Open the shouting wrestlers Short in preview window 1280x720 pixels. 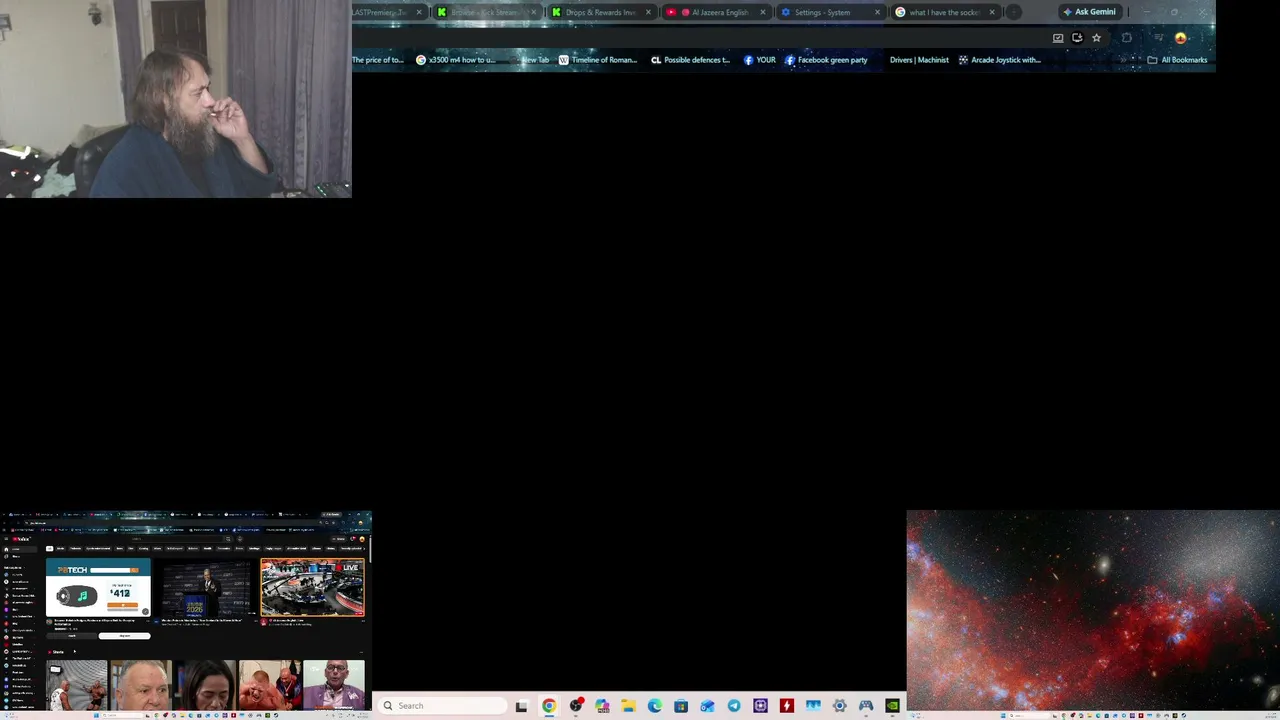pos(270,685)
